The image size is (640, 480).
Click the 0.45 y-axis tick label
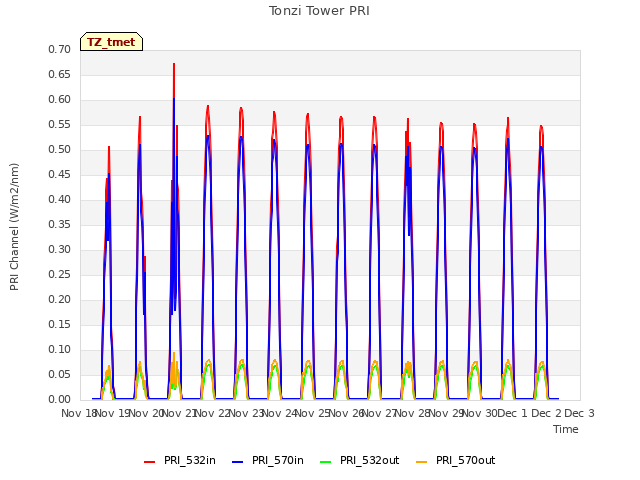click(x=60, y=174)
